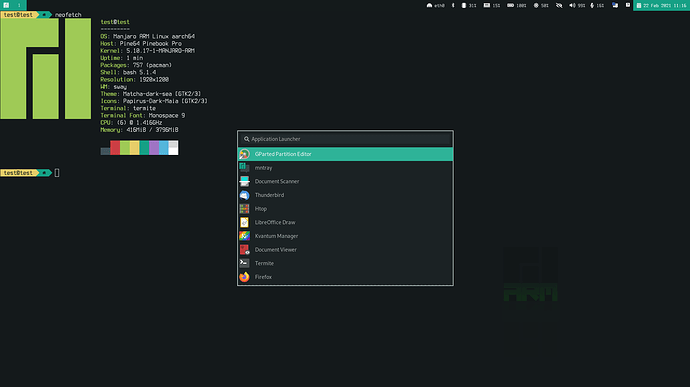
Task: Click the 'WM: sway' line
Action: point(114,87)
